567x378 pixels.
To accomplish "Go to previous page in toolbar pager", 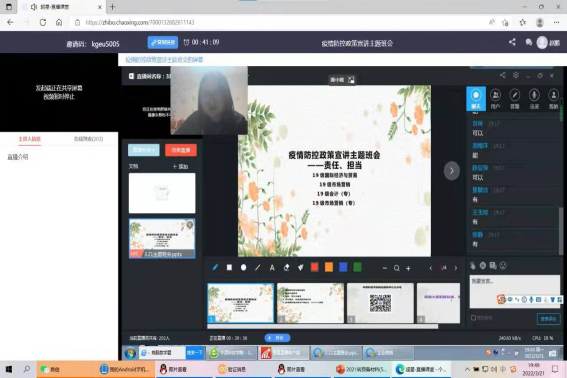I will pyautogui.click(x=431, y=268).
